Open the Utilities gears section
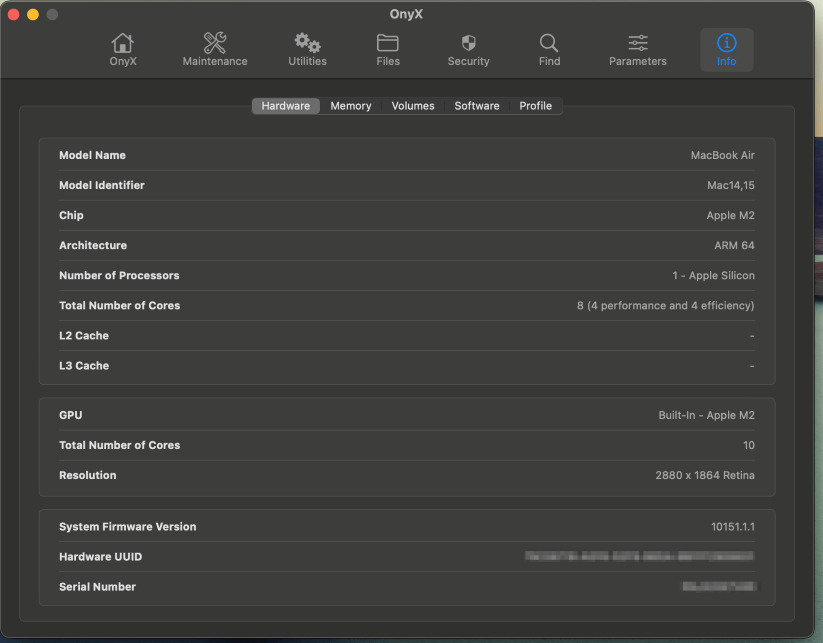Viewport: 823px width, 643px height. [x=307, y=50]
